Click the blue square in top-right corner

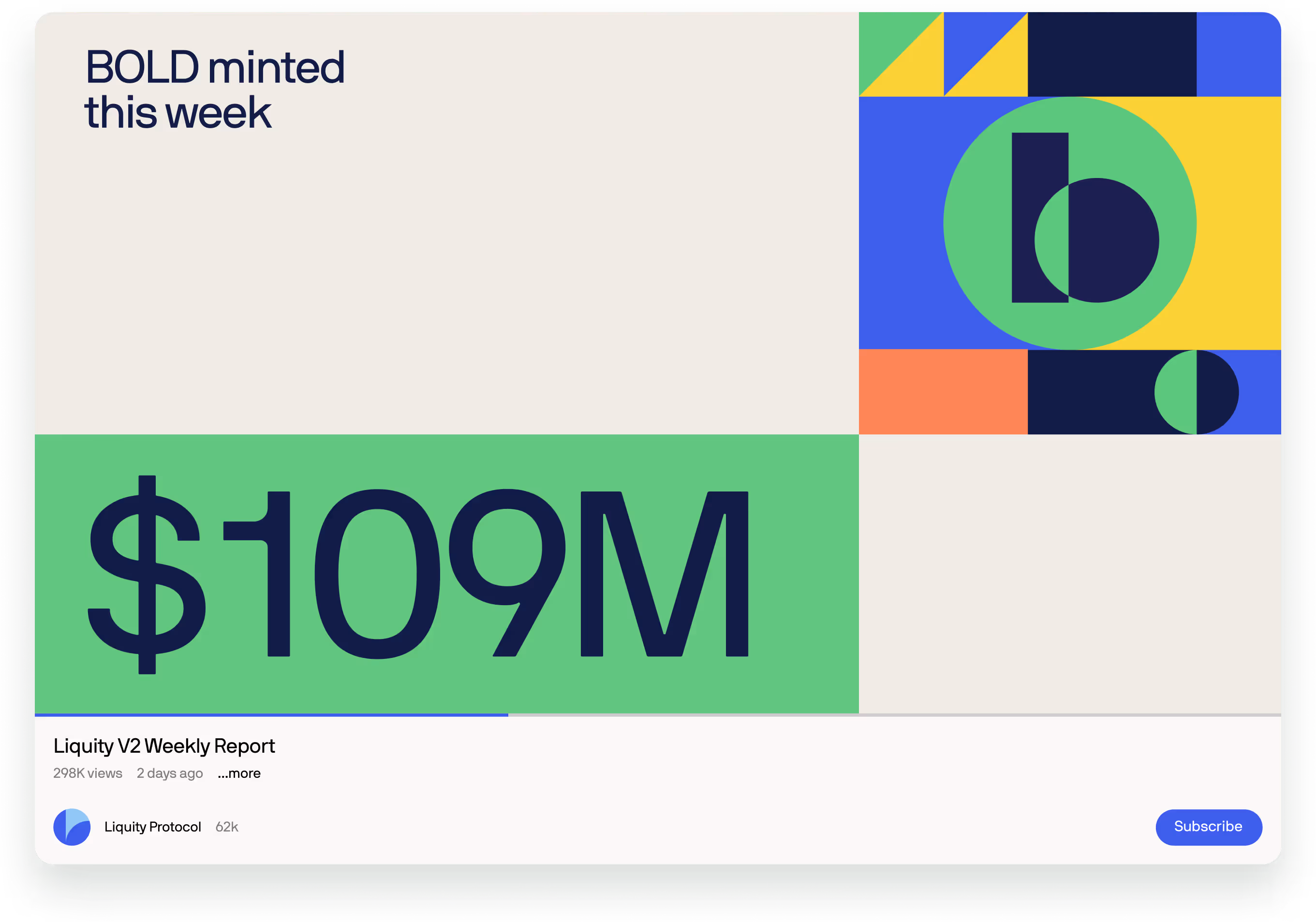(x=1238, y=55)
